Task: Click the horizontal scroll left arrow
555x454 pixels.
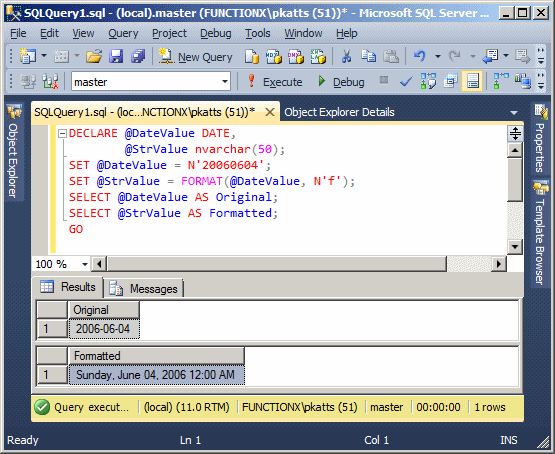Action: pos(99,264)
